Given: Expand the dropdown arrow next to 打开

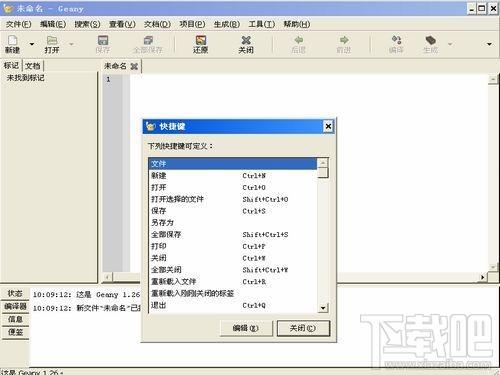Looking at the screenshot, I should click(x=71, y=44).
